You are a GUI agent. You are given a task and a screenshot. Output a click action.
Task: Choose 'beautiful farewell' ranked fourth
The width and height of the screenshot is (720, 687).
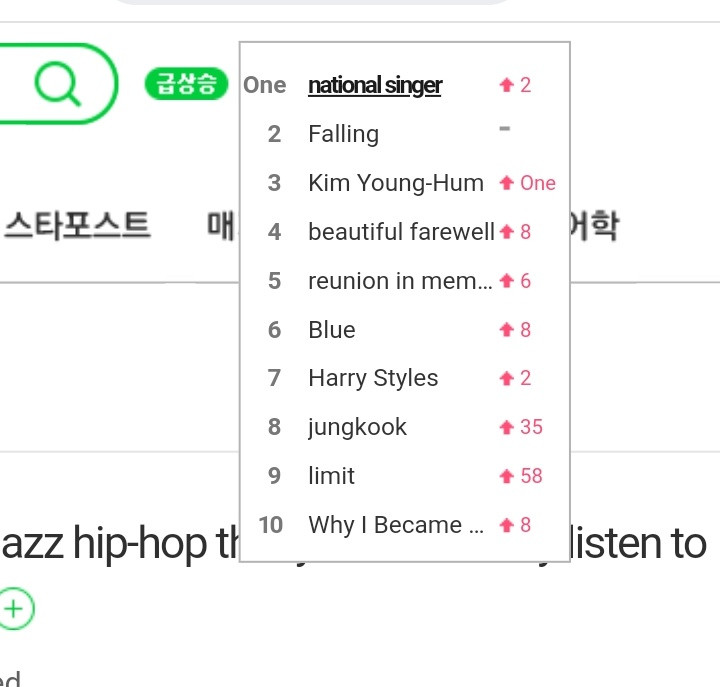pyautogui.click(x=401, y=231)
